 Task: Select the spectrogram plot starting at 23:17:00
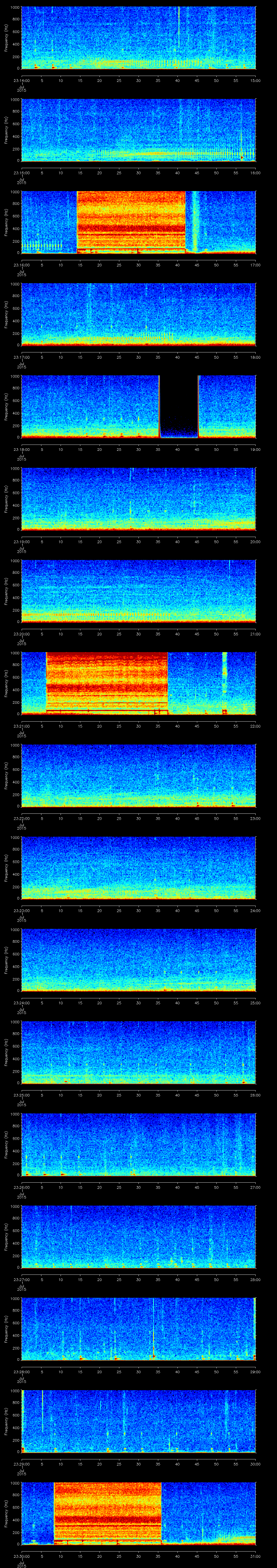pos(139,315)
